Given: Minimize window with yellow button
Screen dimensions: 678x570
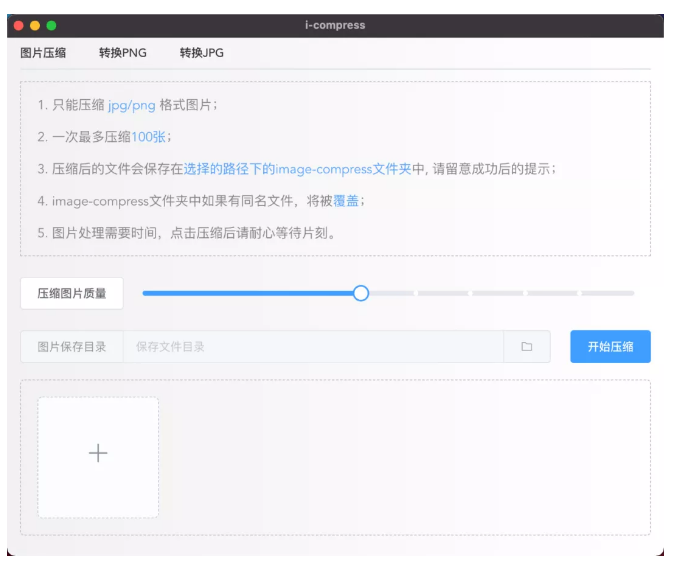Looking at the screenshot, I should [35, 26].
